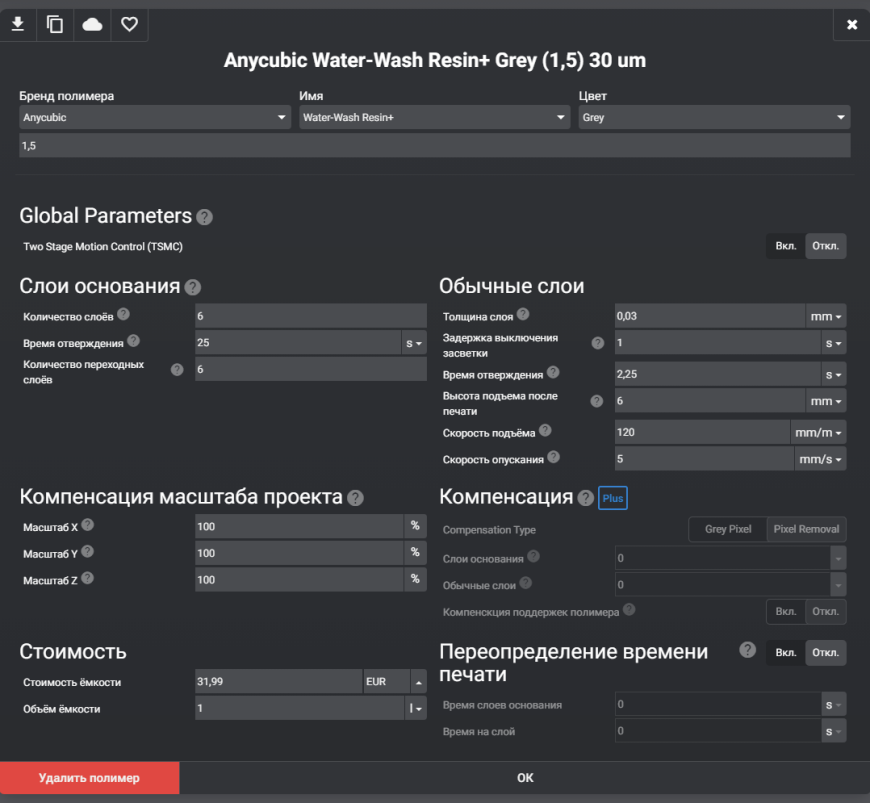The height and width of the screenshot is (803, 870).
Task: Select Pixel Removal compensation type
Action: point(806,529)
